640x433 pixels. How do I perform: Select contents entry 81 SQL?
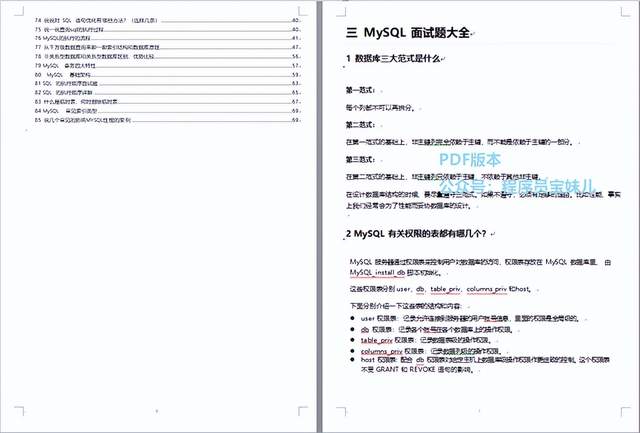coord(167,83)
